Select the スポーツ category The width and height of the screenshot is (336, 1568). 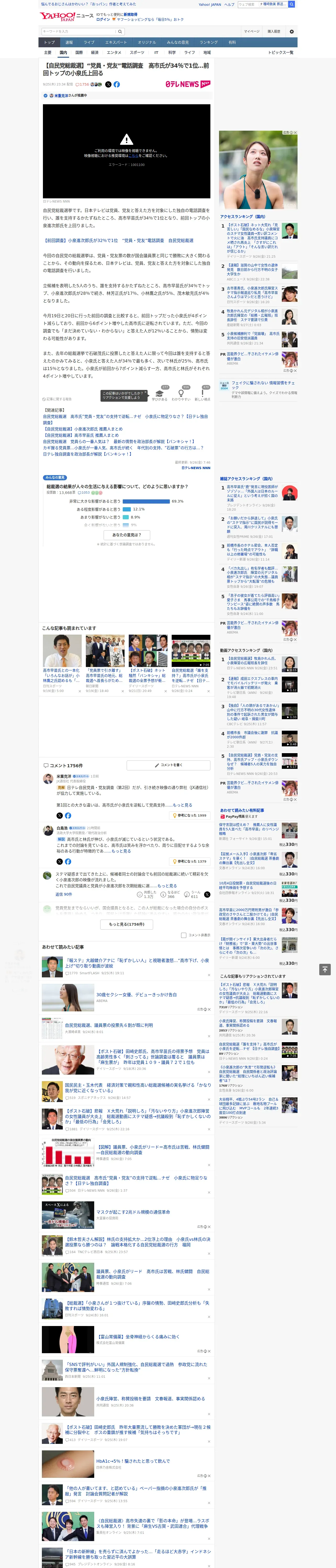tap(137, 53)
